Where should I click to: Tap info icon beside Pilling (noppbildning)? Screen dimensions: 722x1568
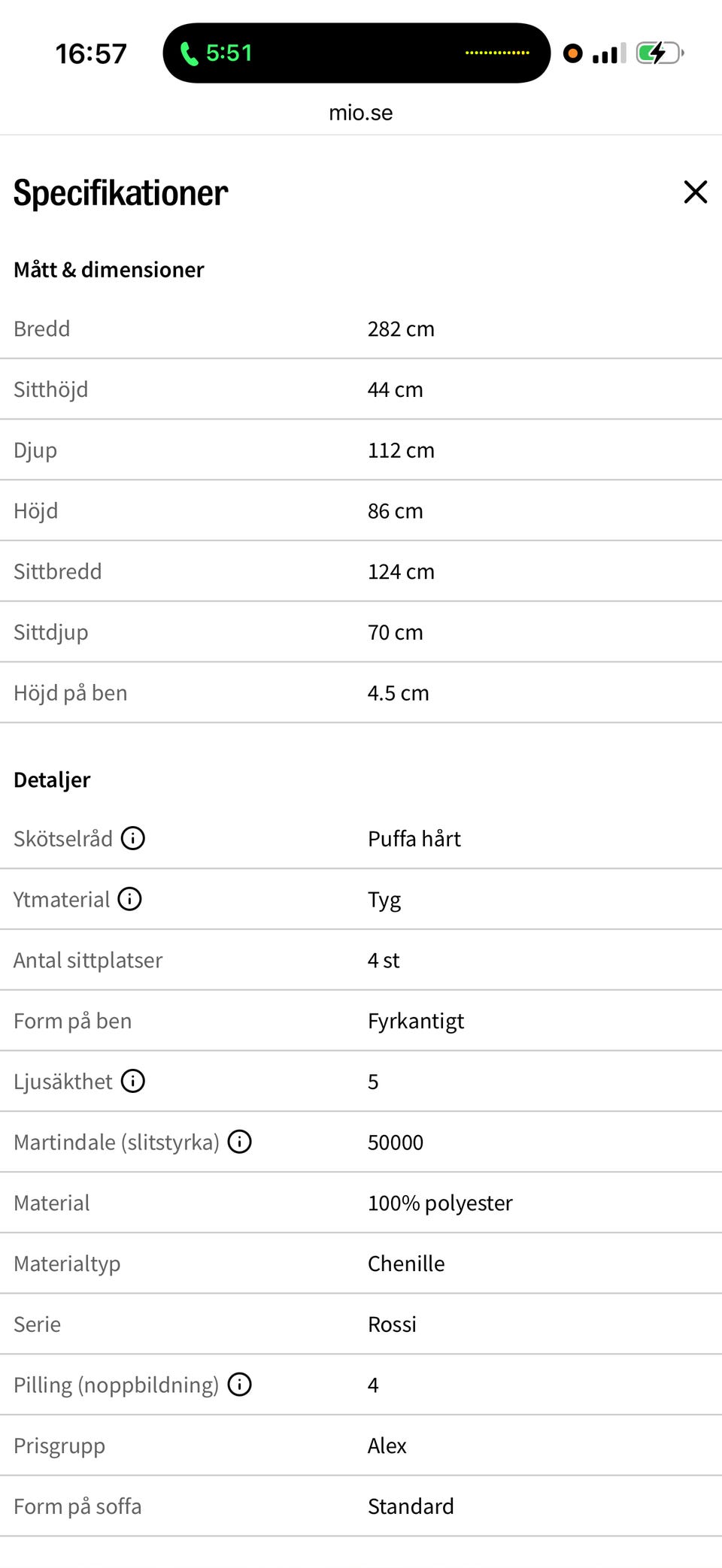(x=240, y=1384)
